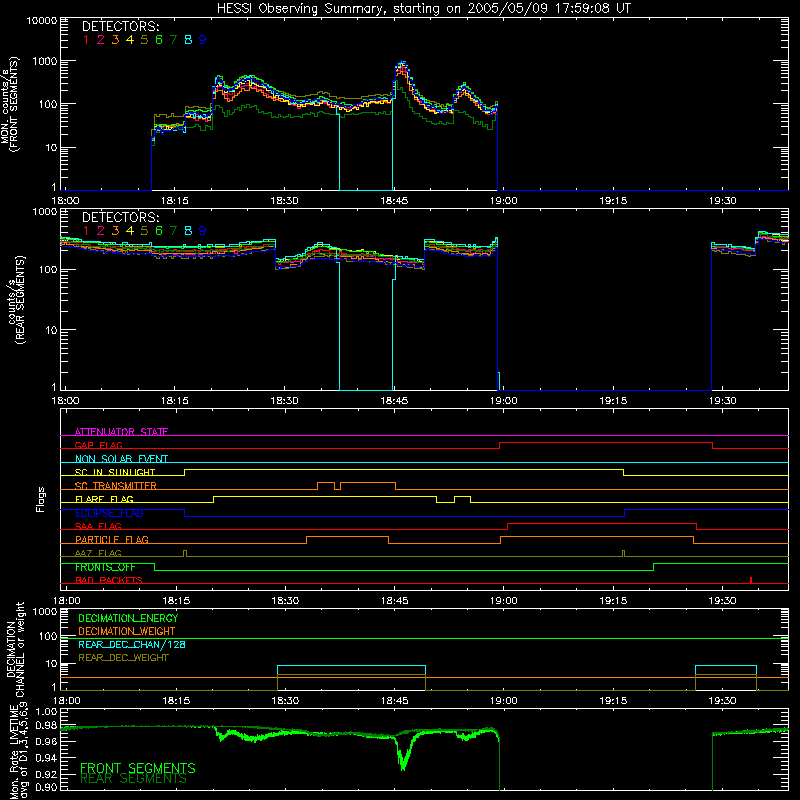This screenshot has width=800, height=800.
Task: Select dark green detector 7 in front legend
Action: [173, 40]
